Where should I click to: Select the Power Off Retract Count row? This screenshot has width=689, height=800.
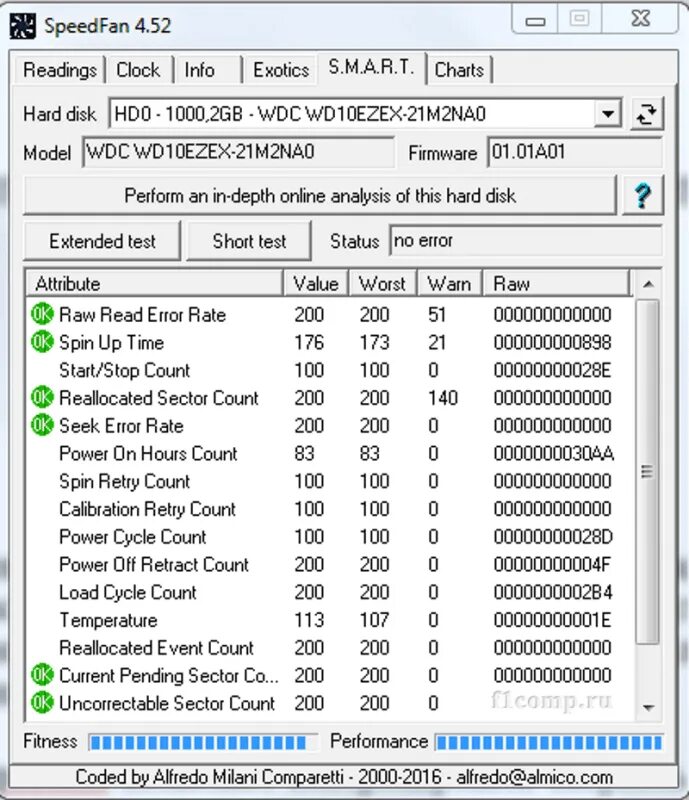(331, 564)
